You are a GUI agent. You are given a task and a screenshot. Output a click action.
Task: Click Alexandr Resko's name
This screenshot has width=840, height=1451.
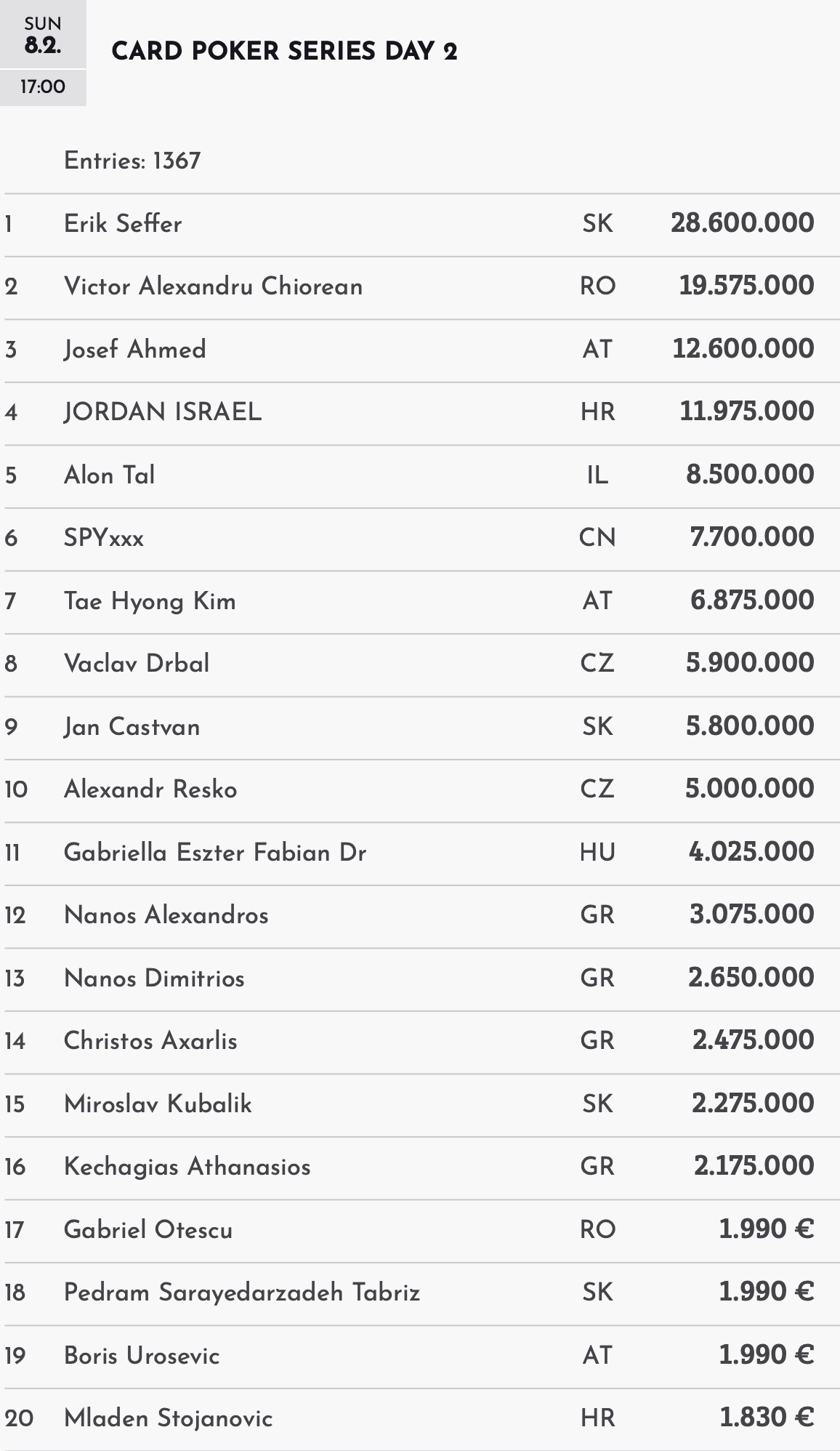click(x=150, y=789)
